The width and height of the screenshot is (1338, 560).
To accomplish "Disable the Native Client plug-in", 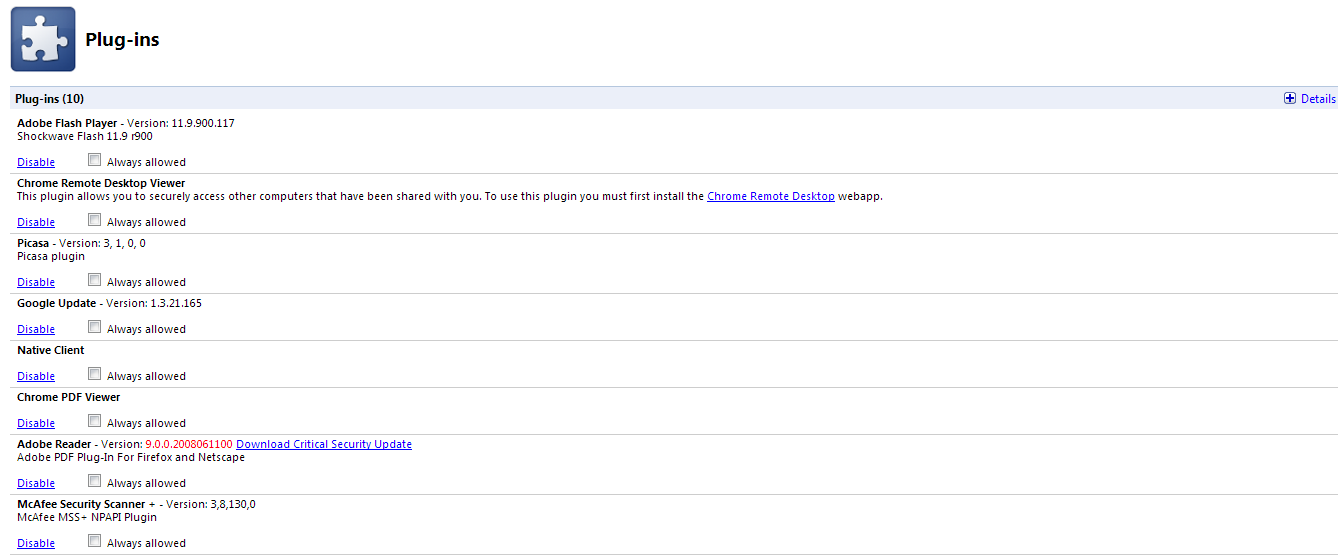I will coord(36,376).
